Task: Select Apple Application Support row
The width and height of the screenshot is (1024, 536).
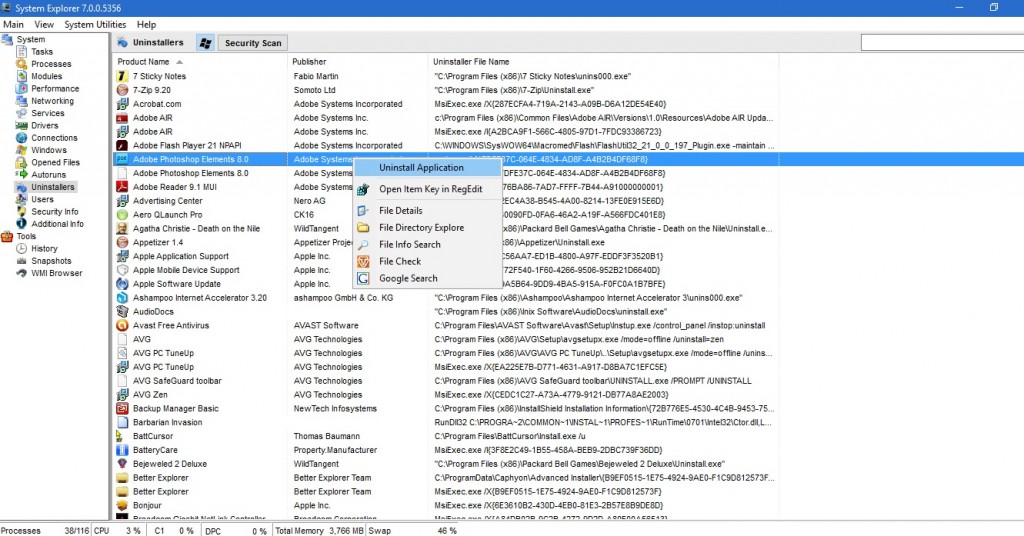Action: click(445, 257)
